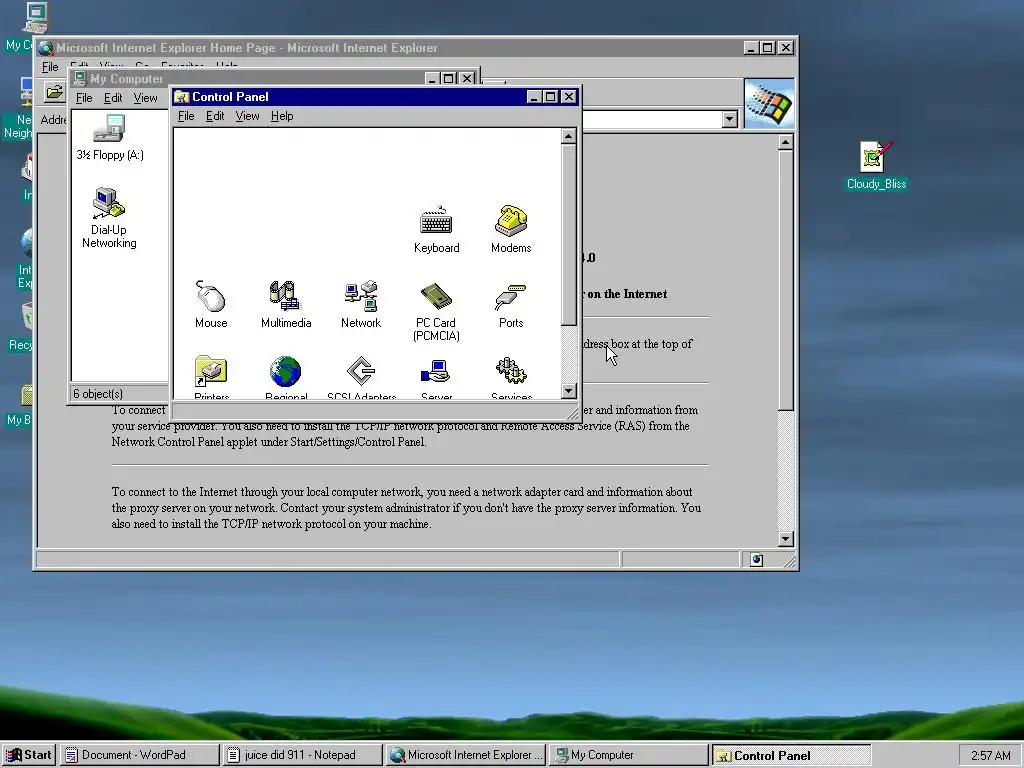The image size is (1024, 768).
Task: Click the Start button
Action: [x=29, y=755]
